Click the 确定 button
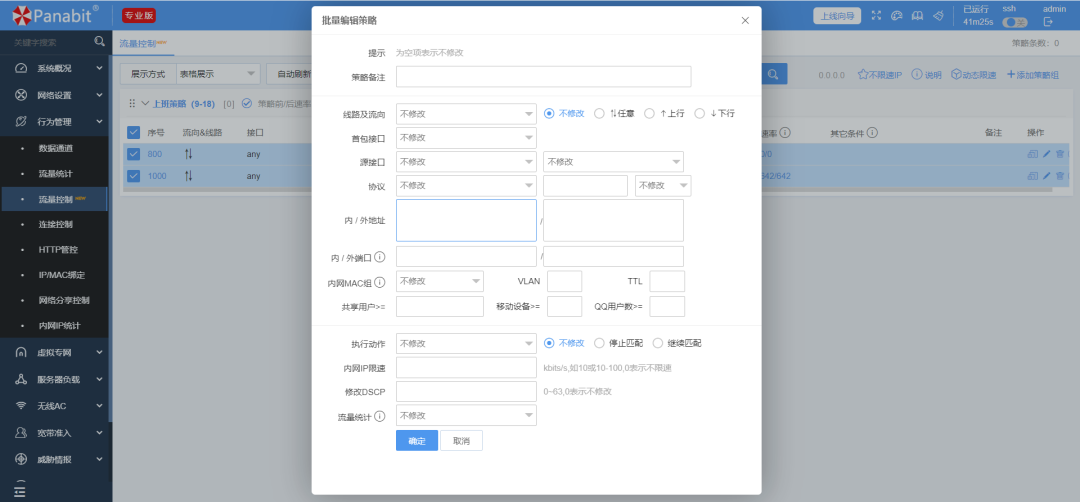The width and height of the screenshot is (1080, 502). click(x=417, y=441)
